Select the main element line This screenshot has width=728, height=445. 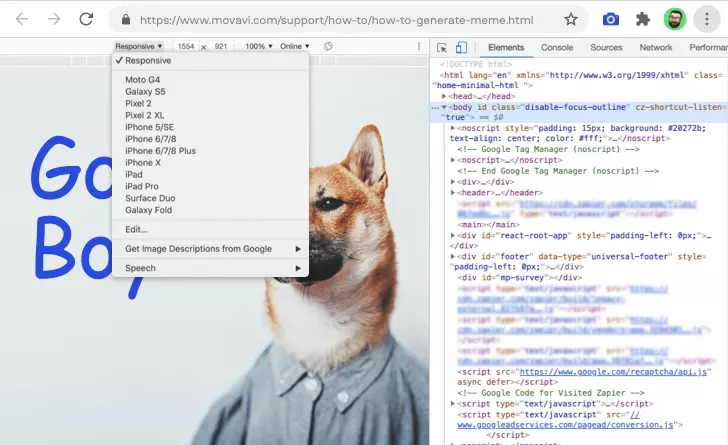(x=488, y=224)
